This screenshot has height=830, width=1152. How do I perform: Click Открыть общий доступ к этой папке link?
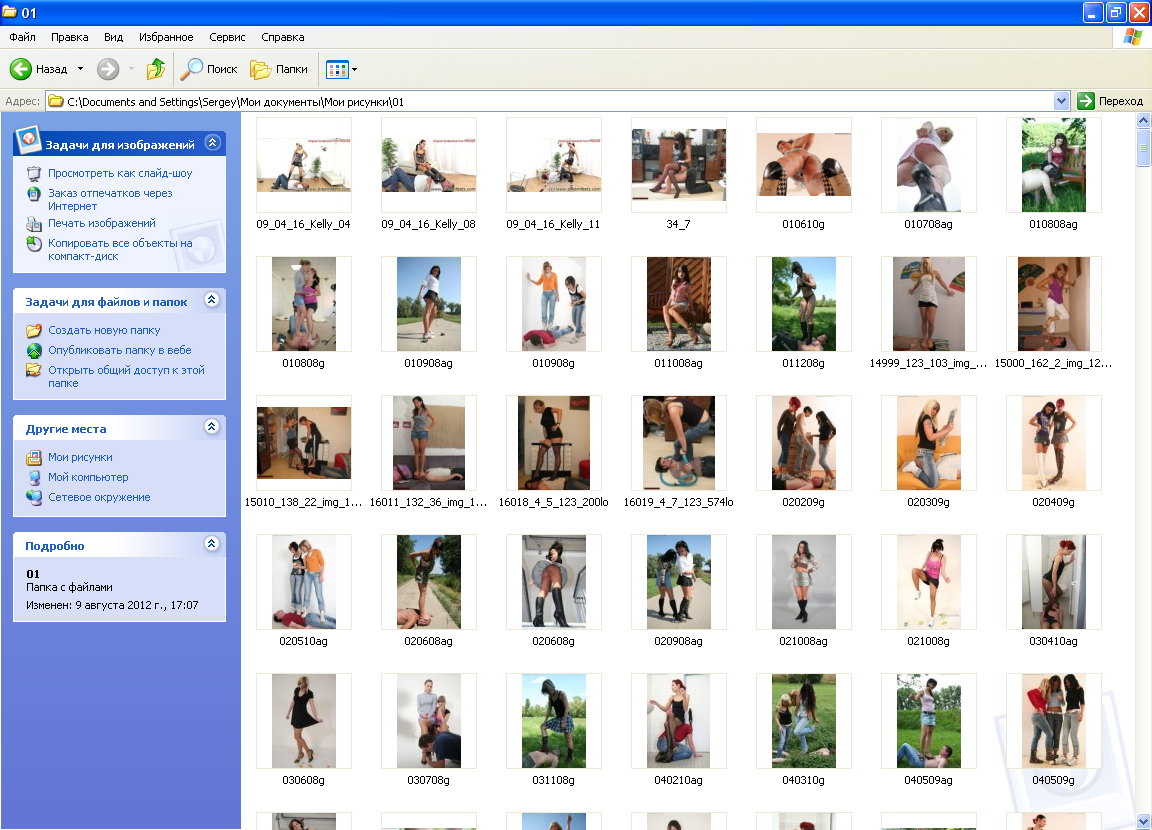coord(126,377)
